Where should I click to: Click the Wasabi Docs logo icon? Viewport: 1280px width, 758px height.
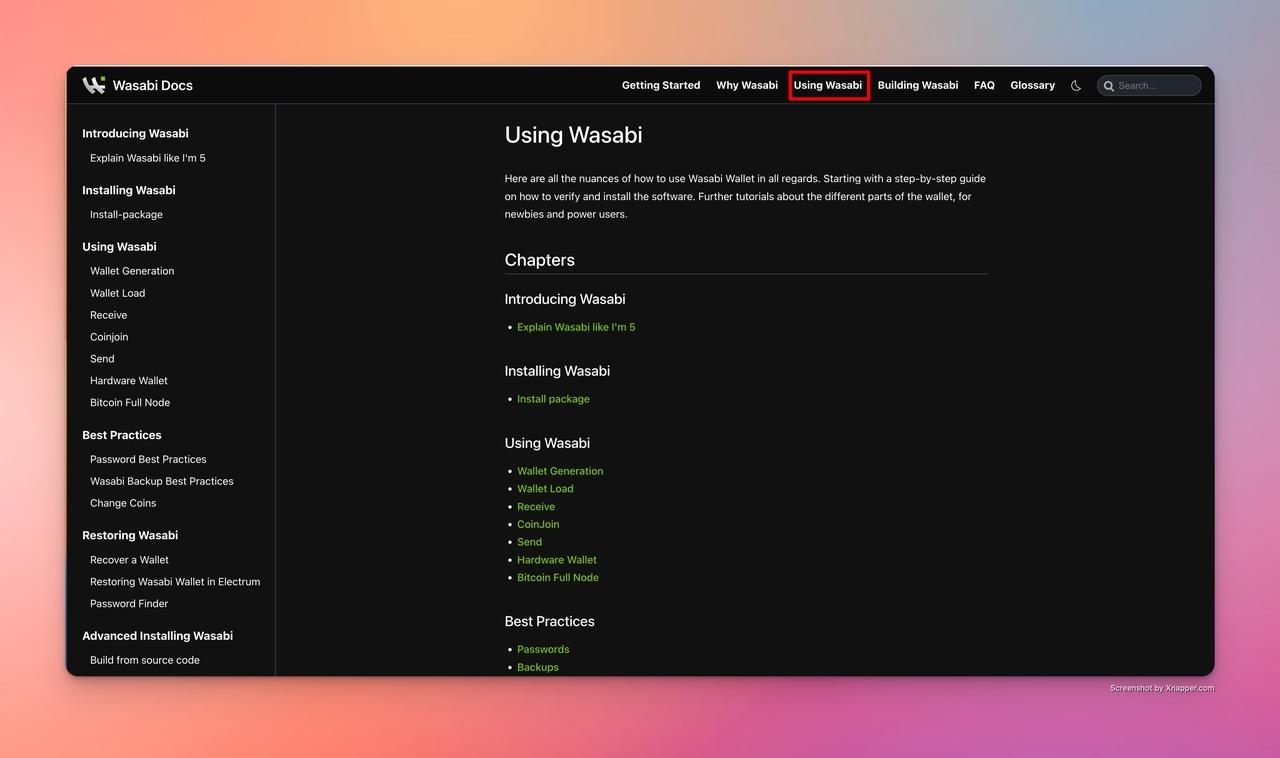(94, 85)
